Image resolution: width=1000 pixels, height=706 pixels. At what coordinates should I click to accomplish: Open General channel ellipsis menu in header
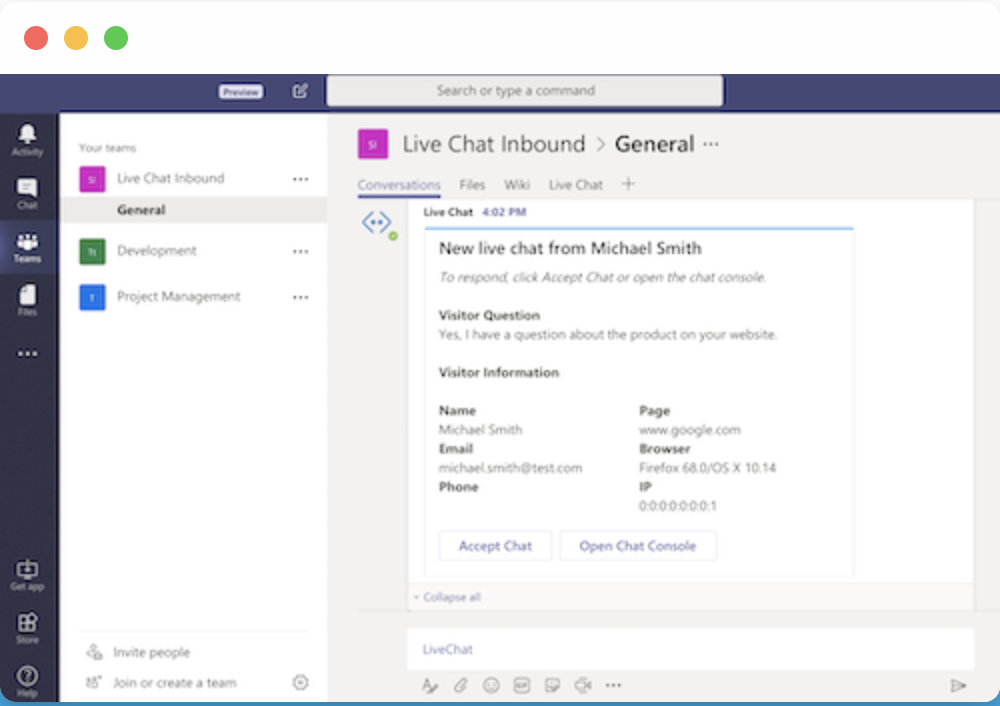(x=711, y=144)
